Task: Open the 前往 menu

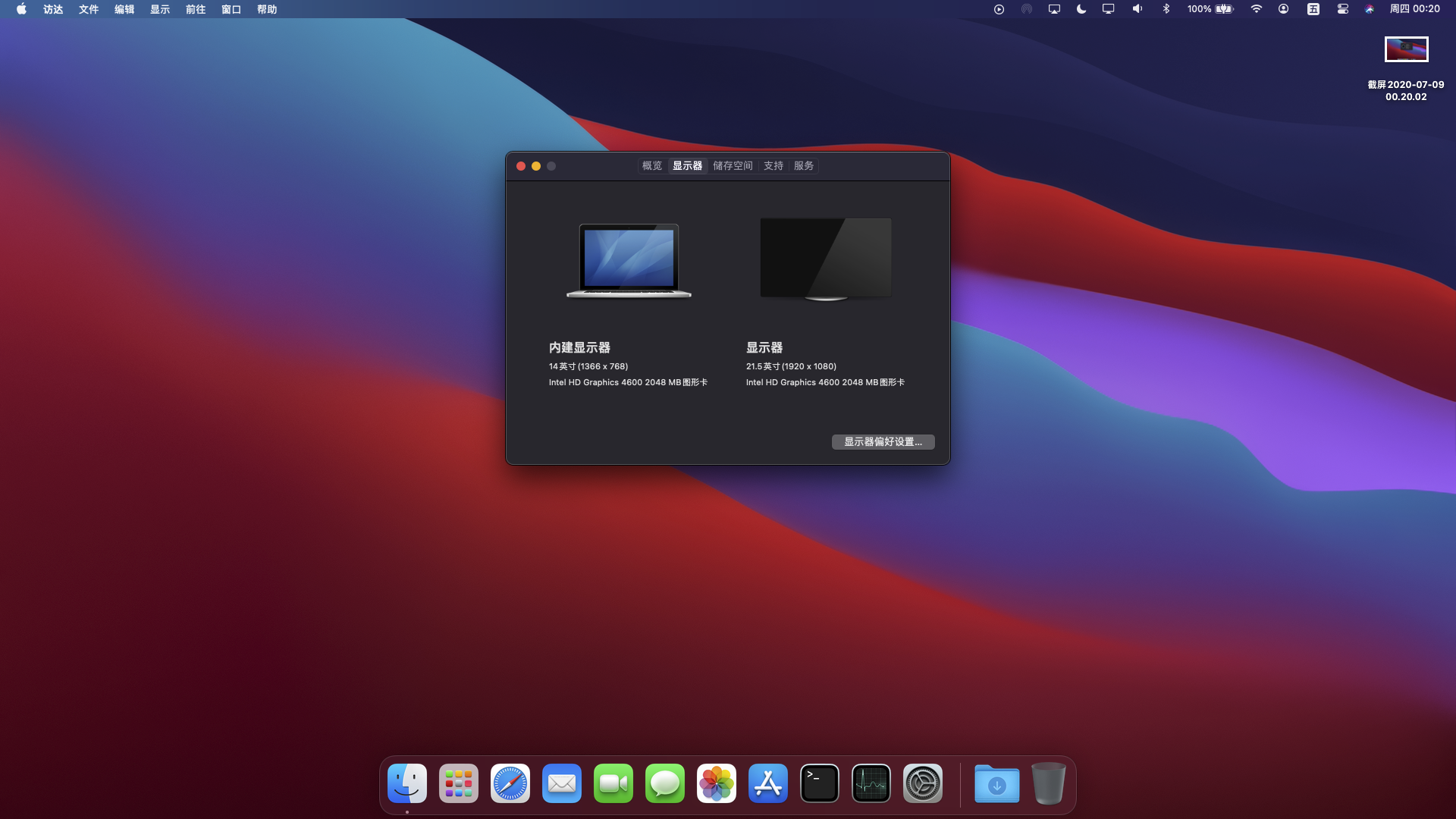Action: tap(196, 9)
